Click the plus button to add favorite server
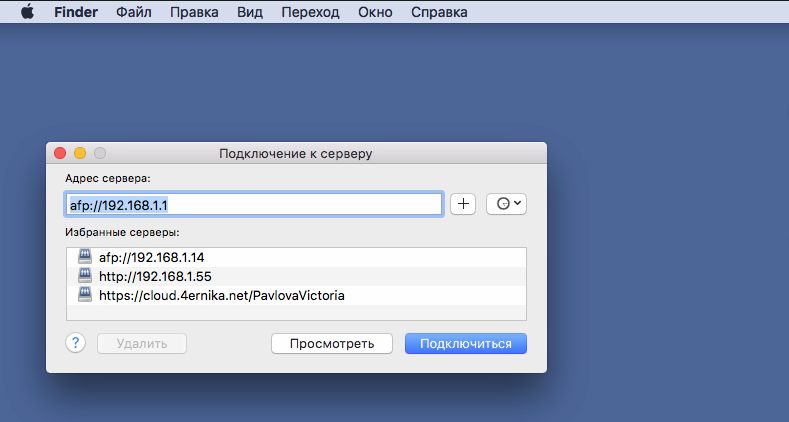Image resolution: width=789 pixels, height=422 pixels. pos(462,203)
